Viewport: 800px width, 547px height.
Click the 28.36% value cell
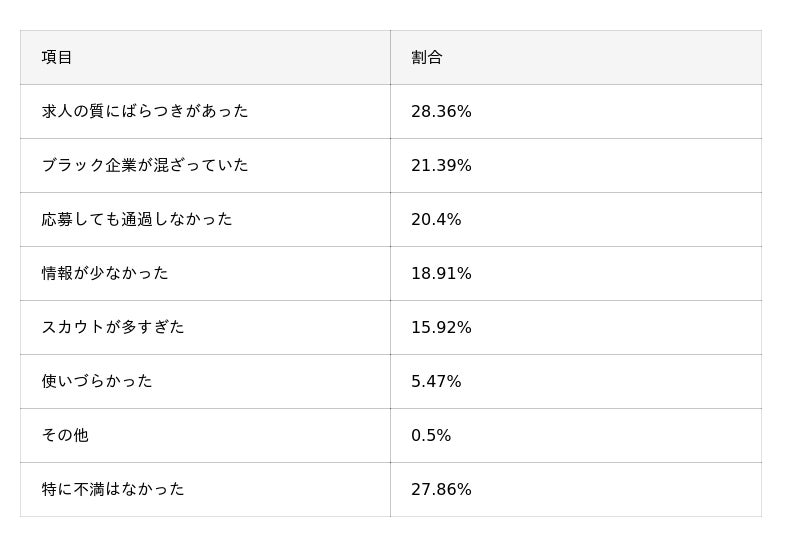point(441,112)
